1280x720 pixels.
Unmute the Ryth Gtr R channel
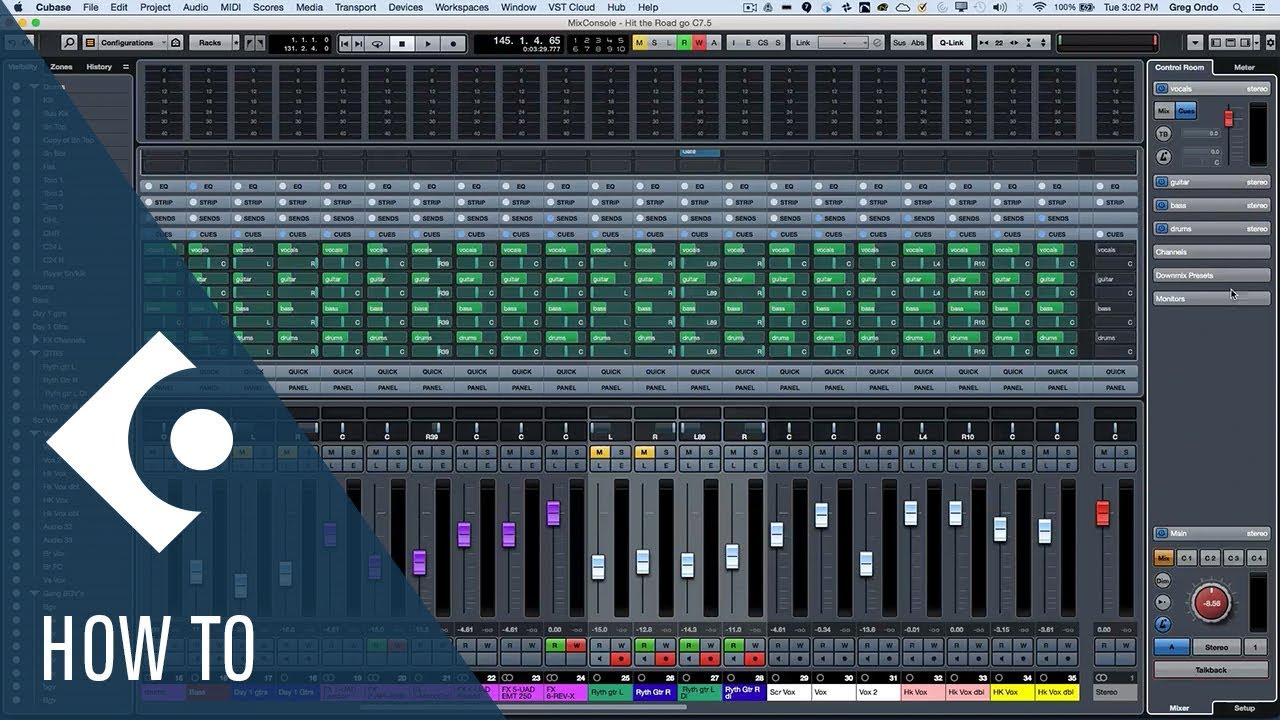point(644,452)
